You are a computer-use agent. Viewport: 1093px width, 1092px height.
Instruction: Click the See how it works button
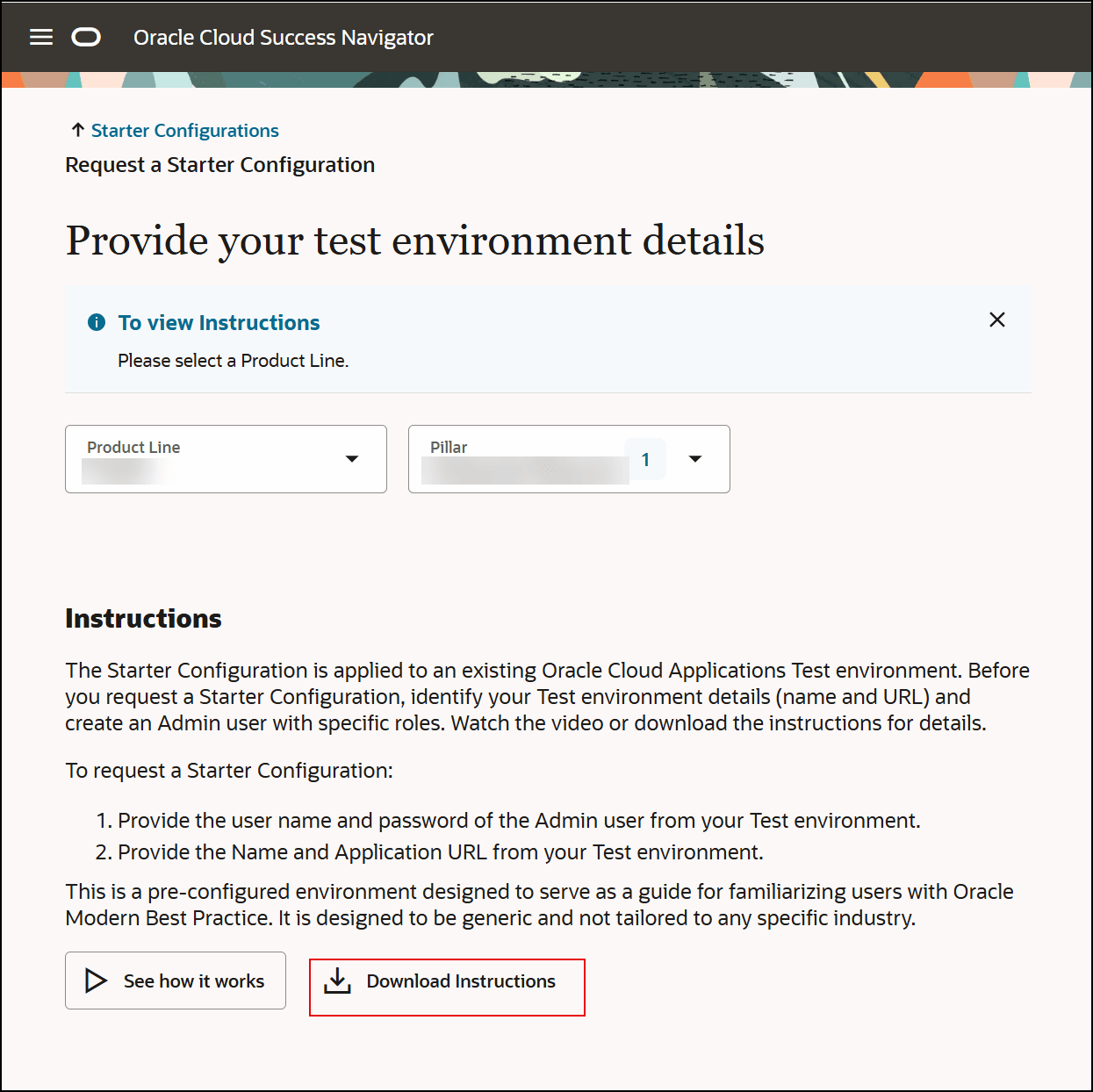176,981
